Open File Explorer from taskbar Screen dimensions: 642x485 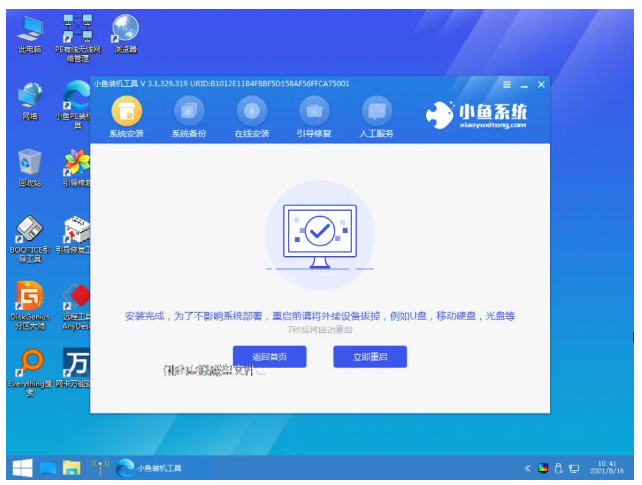coord(72,468)
